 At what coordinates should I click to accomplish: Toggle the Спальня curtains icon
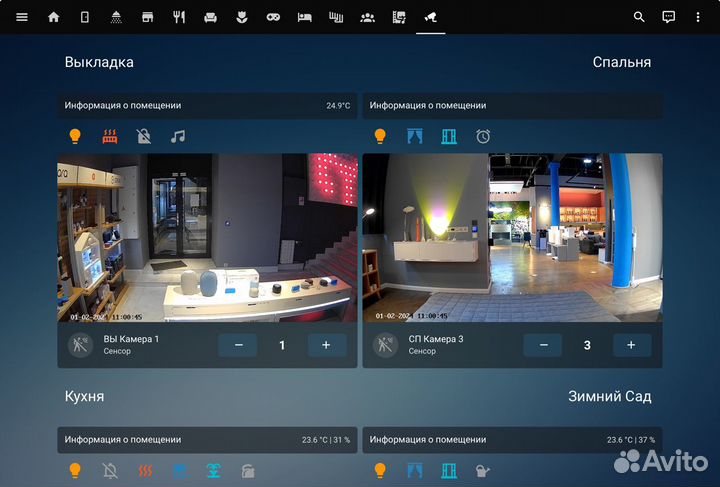coord(414,136)
